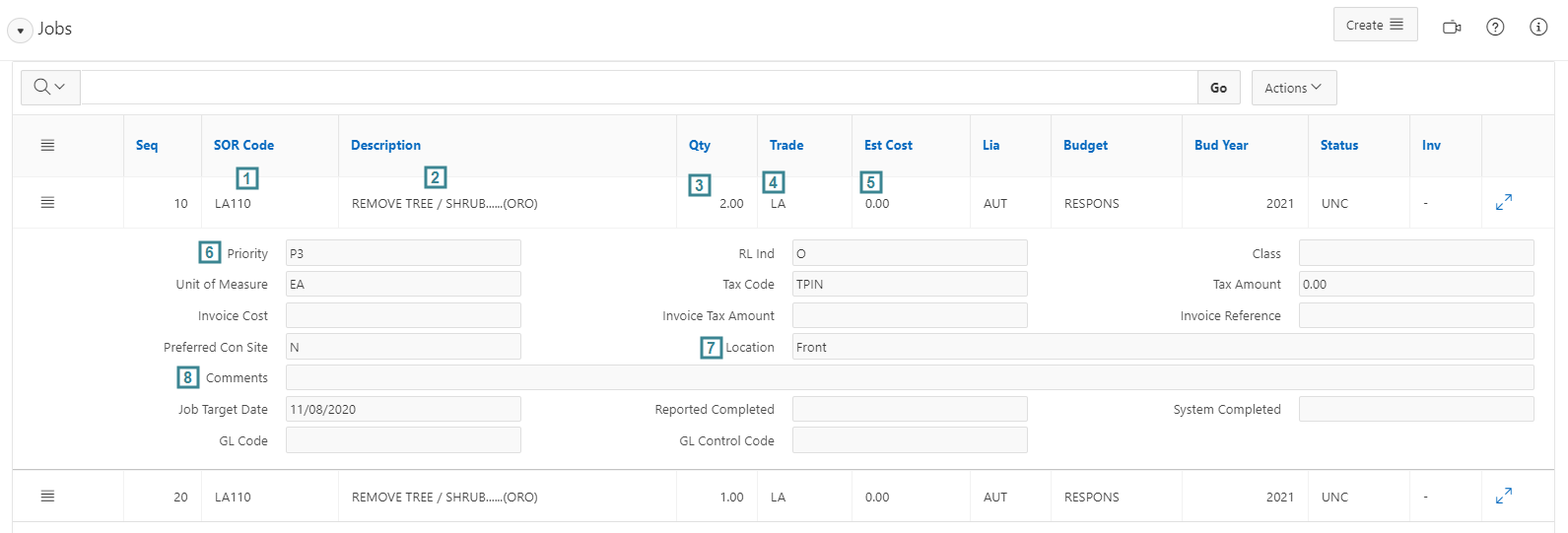The width and height of the screenshot is (1568, 533).
Task: Open the search column selector dropdown
Action: tap(50, 88)
